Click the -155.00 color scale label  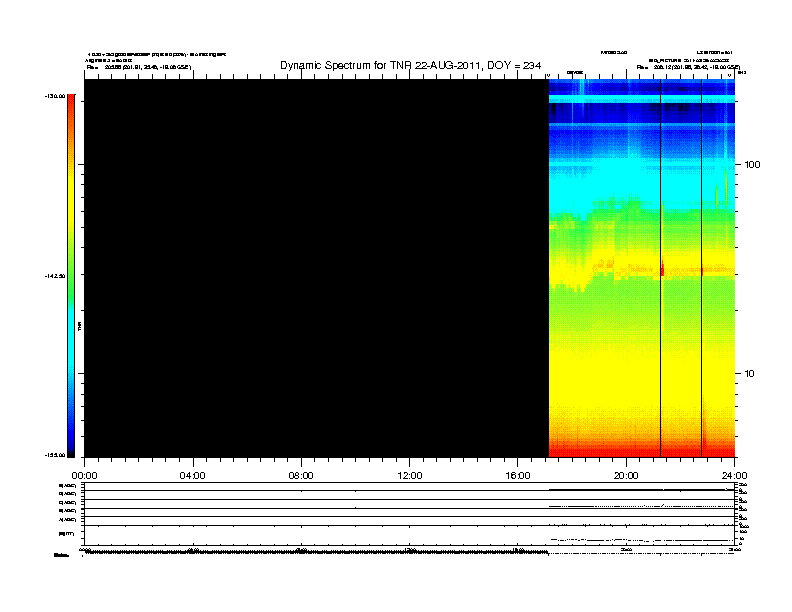tap(55, 455)
